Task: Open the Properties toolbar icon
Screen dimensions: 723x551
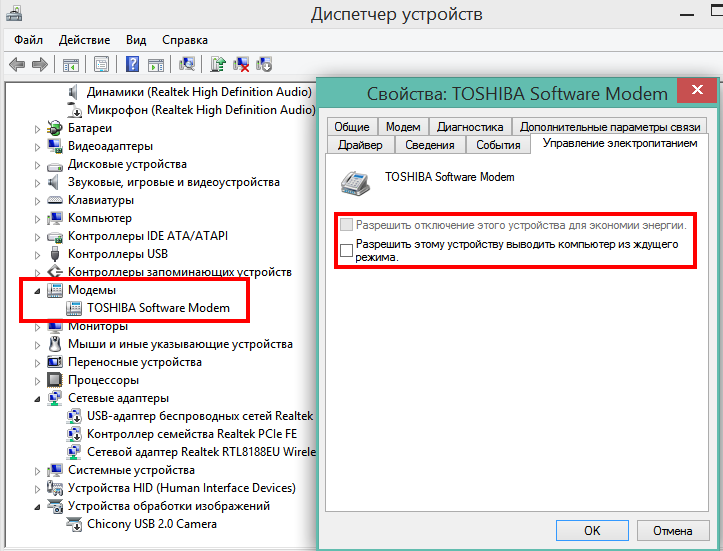Action: (x=101, y=64)
